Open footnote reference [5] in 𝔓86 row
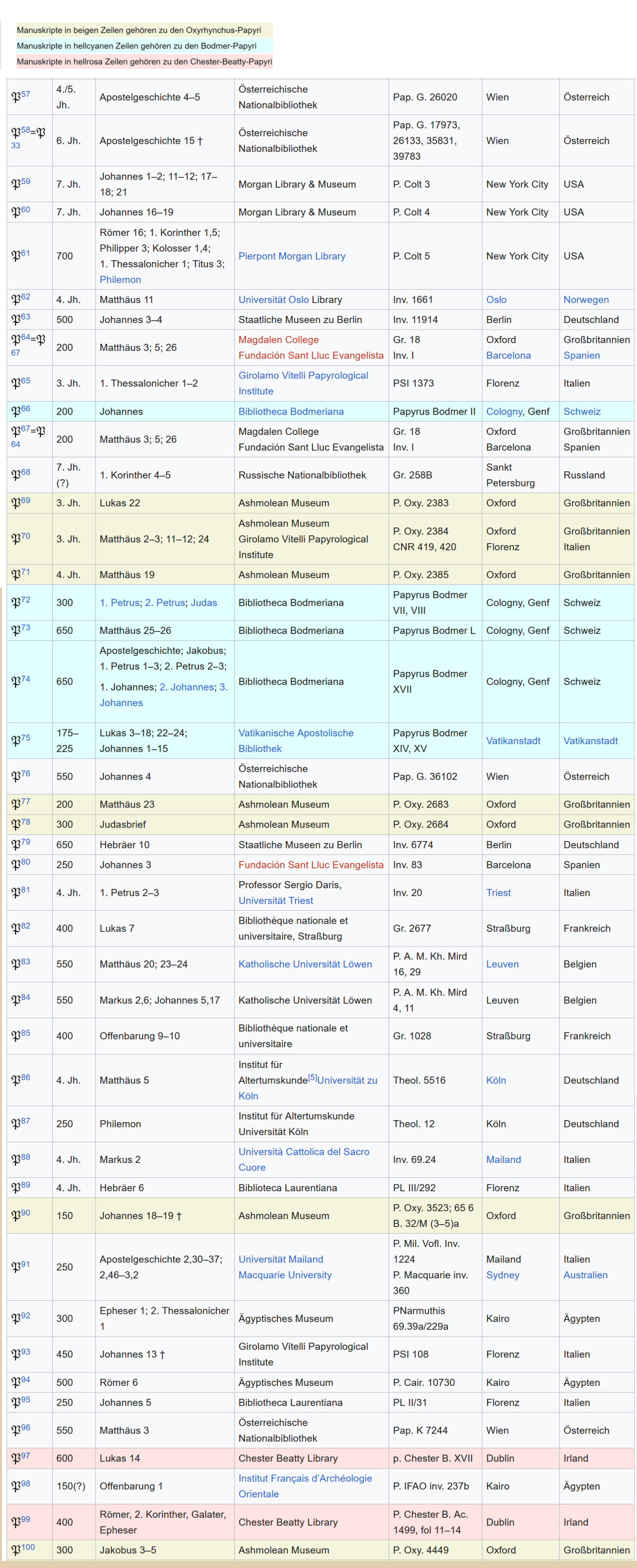The height and width of the screenshot is (1568, 637). [x=313, y=1077]
